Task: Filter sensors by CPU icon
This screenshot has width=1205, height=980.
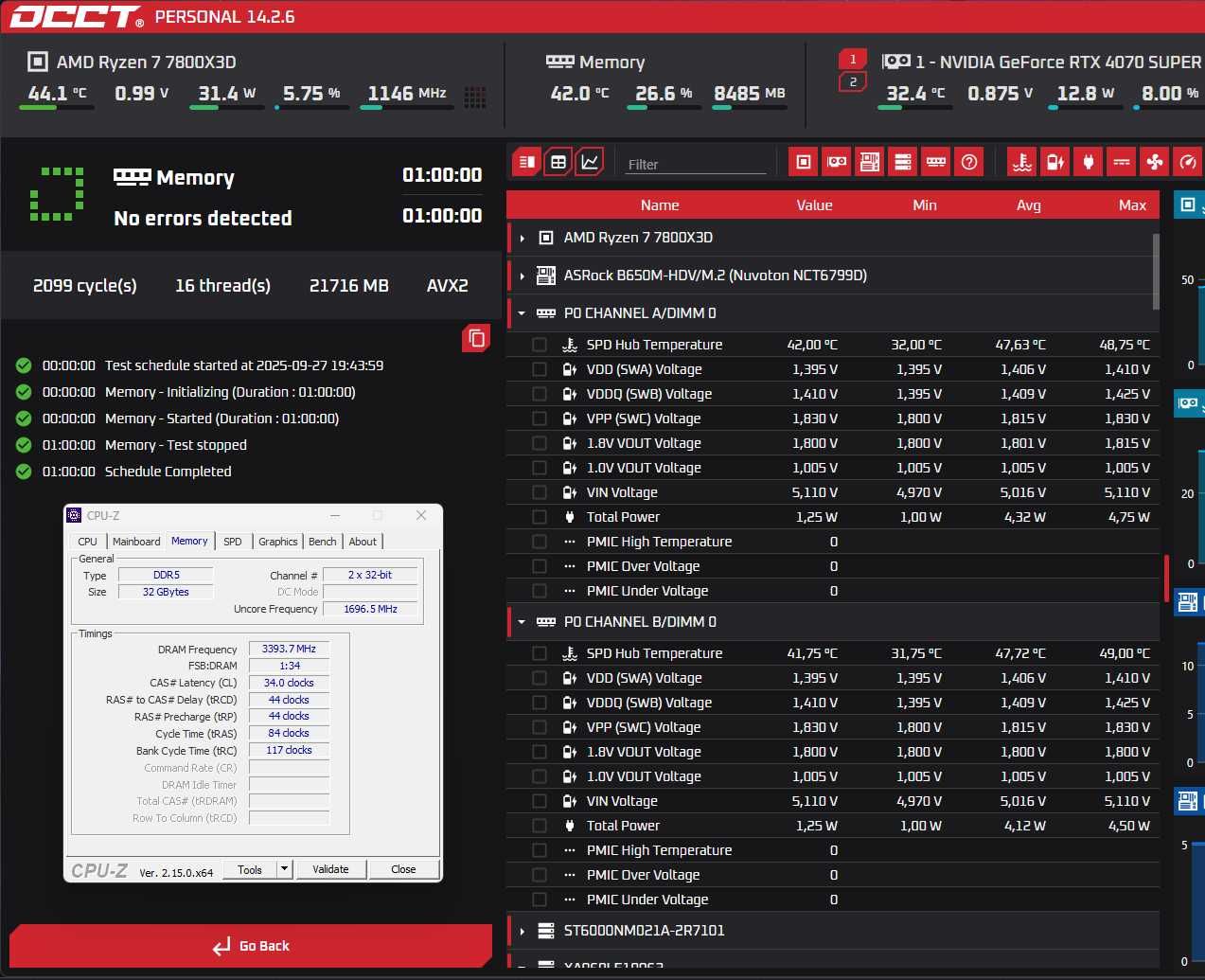Action: (x=803, y=162)
